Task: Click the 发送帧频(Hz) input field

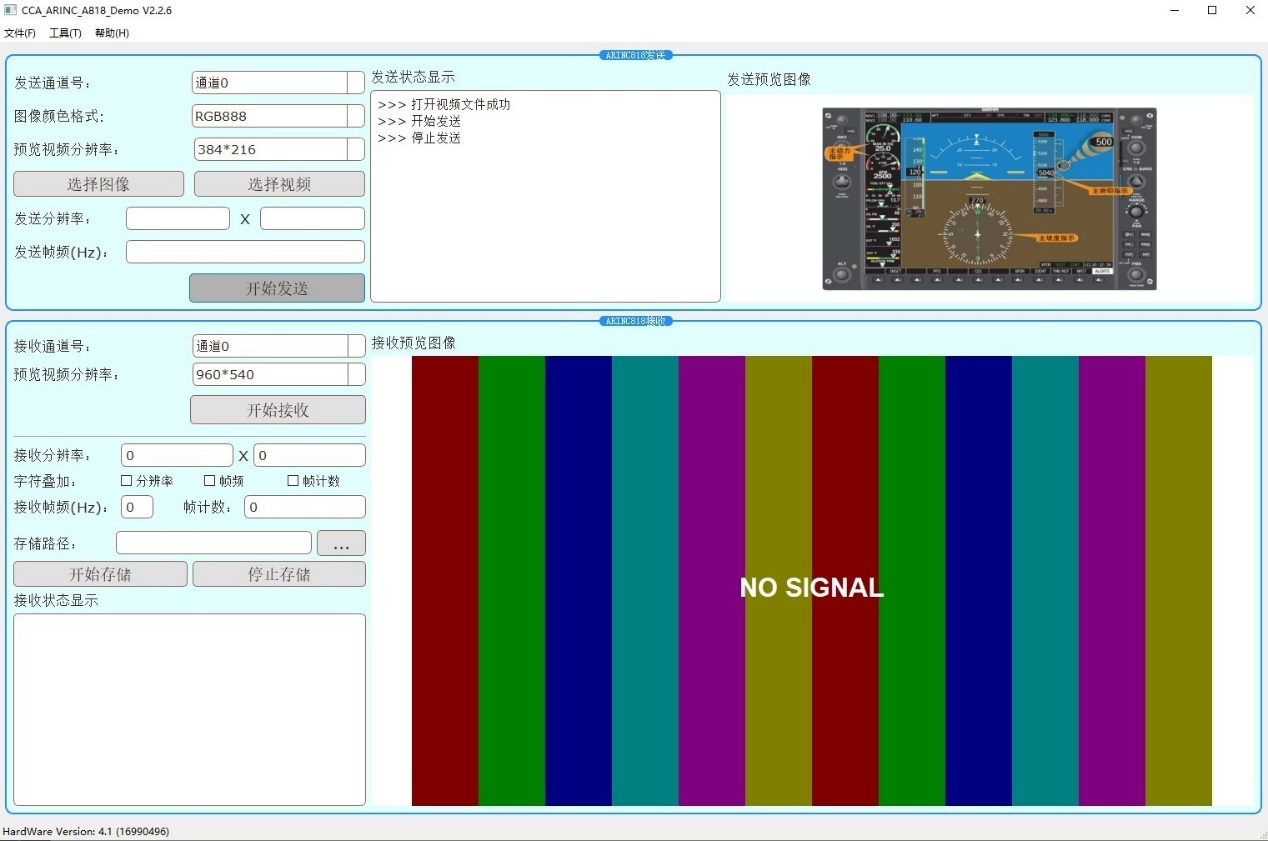Action: [x=245, y=252]
